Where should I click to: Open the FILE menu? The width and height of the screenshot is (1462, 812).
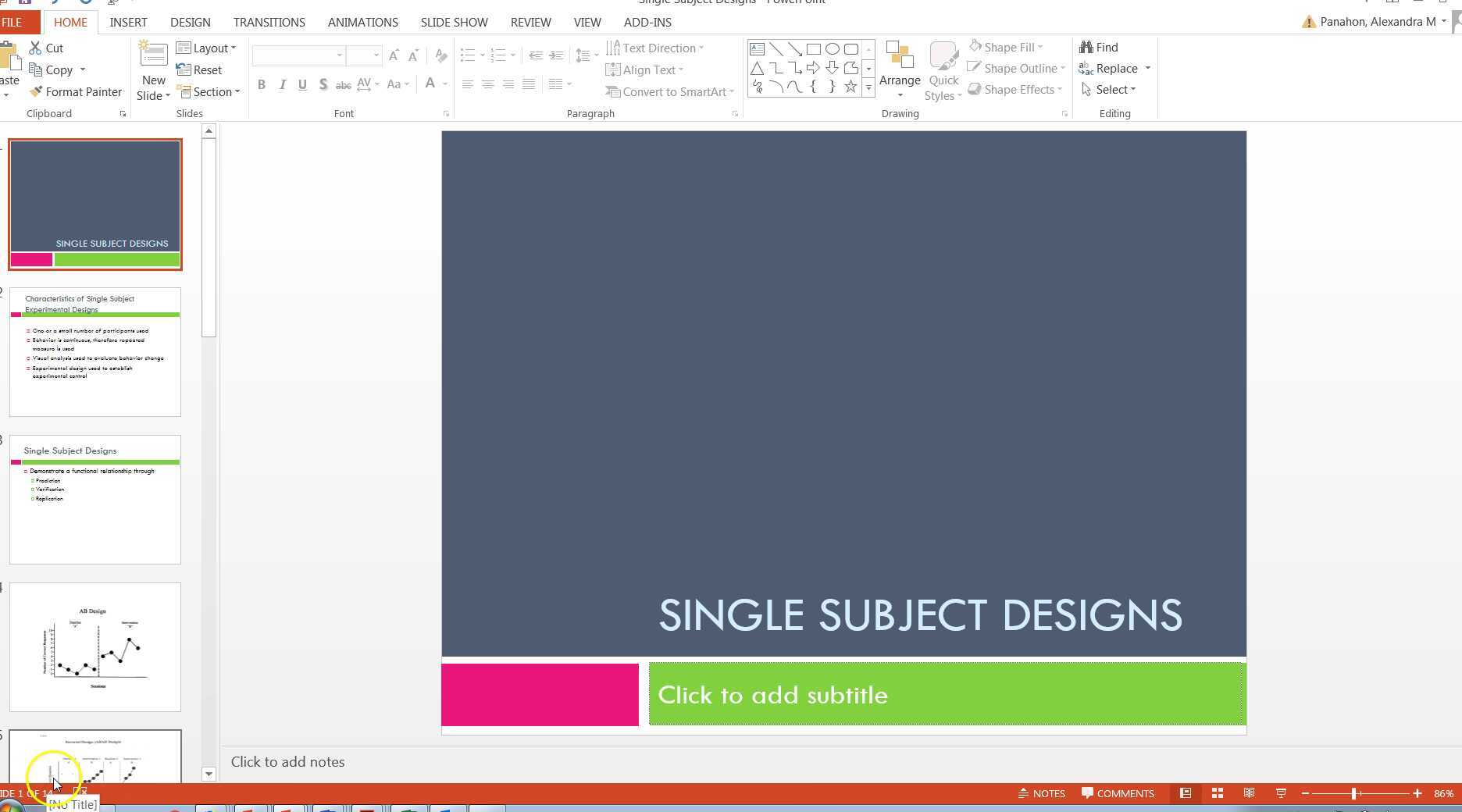pos(12,21)
